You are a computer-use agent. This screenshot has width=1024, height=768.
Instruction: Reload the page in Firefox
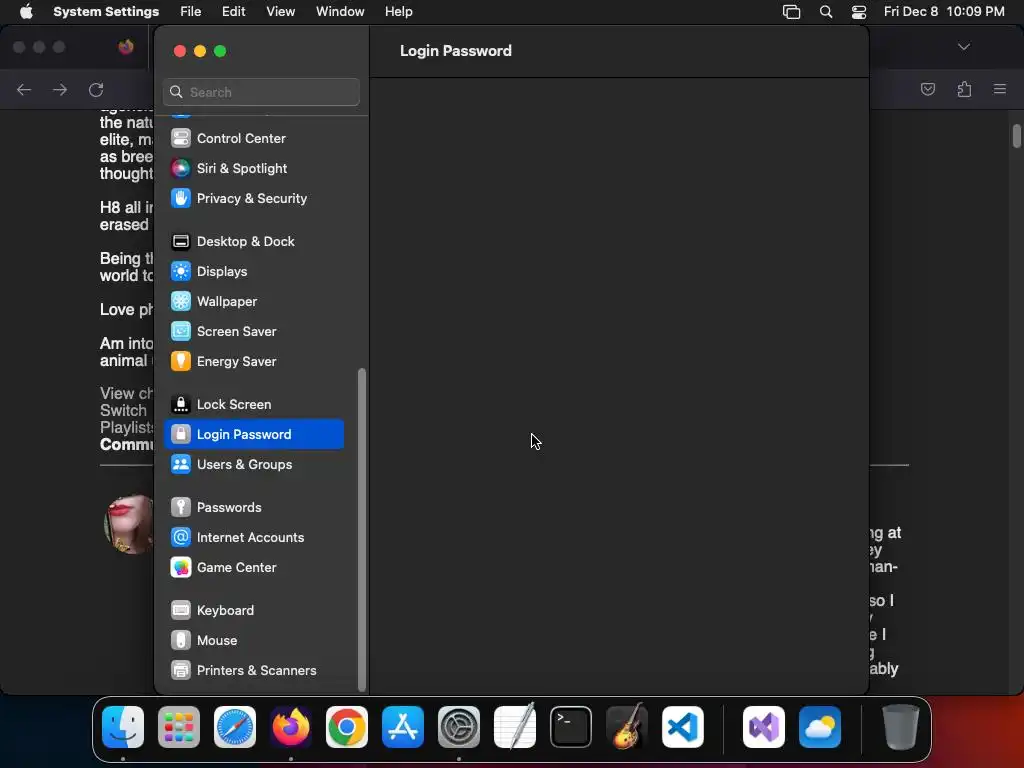tap(96, 89)
